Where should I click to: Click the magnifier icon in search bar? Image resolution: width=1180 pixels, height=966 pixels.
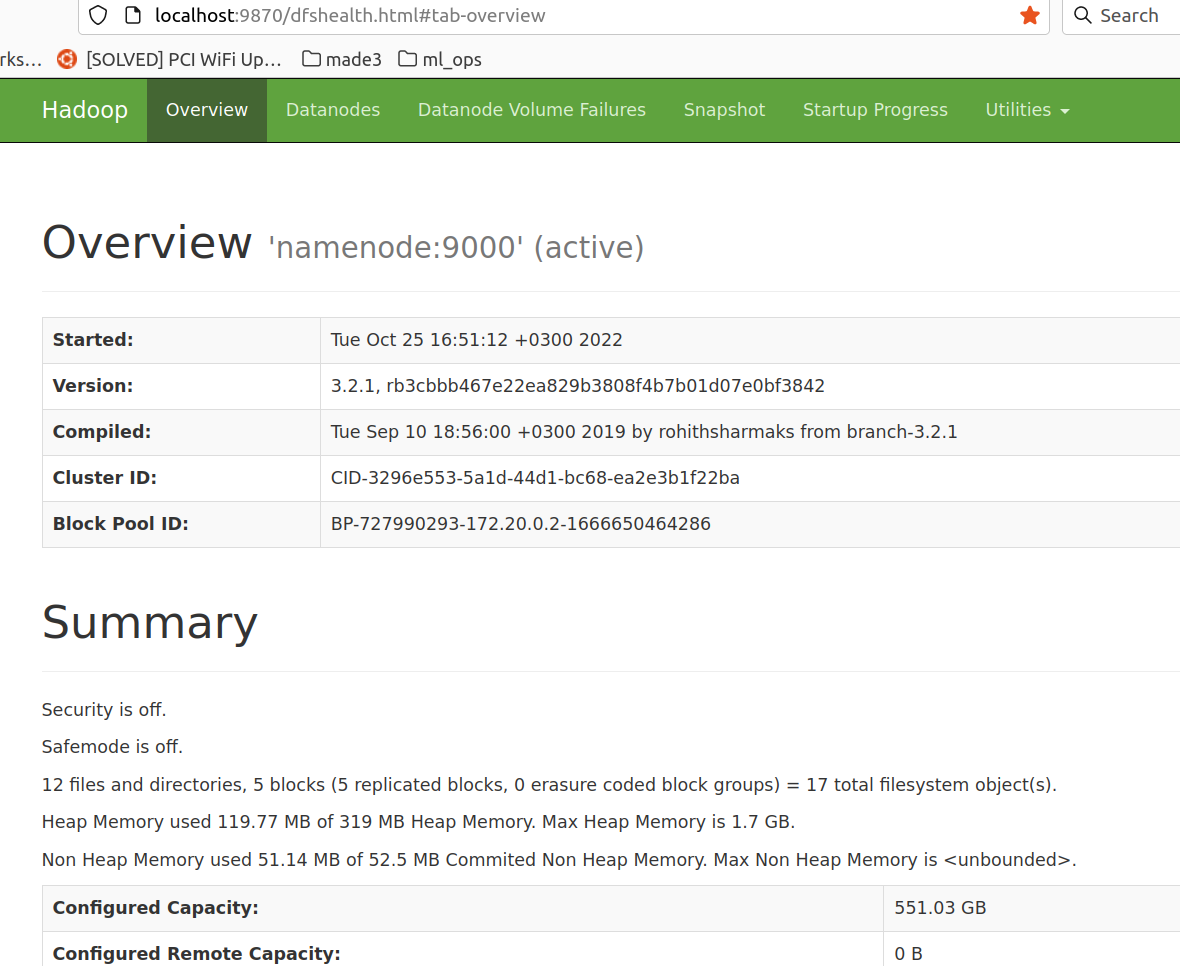pyautogui.click(x=1082, y=15)
